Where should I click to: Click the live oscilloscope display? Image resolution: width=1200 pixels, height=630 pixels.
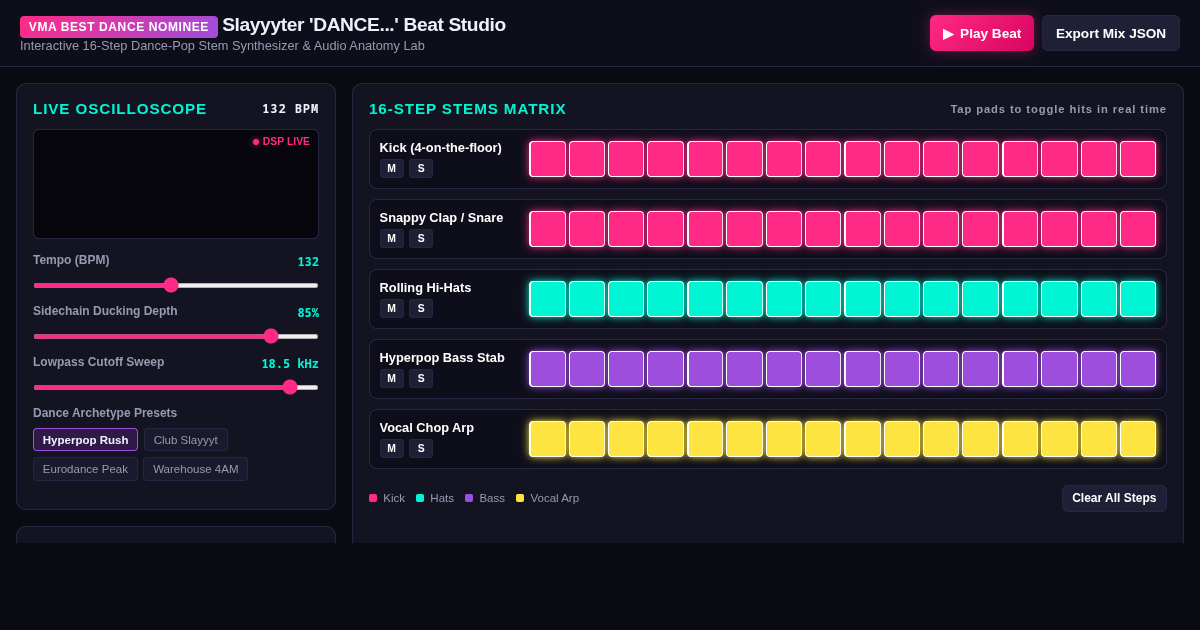176,184
